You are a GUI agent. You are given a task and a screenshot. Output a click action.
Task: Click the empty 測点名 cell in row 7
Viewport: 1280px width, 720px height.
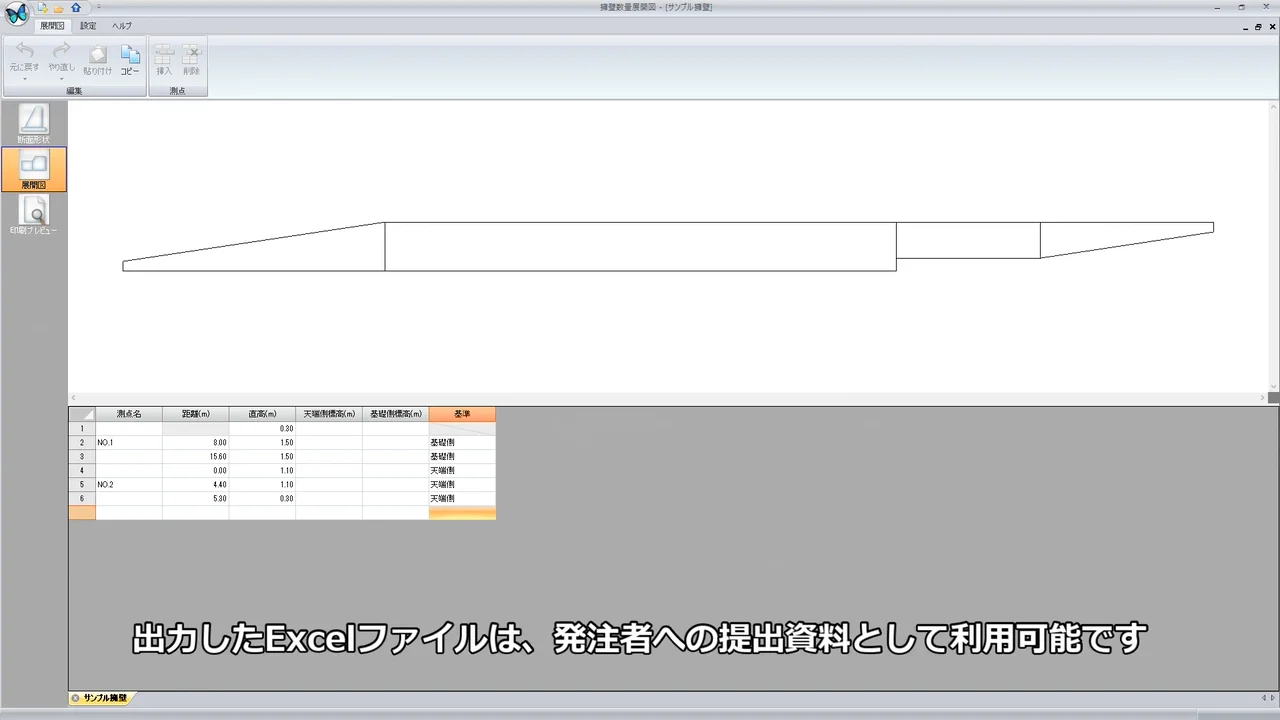[129, 512]
